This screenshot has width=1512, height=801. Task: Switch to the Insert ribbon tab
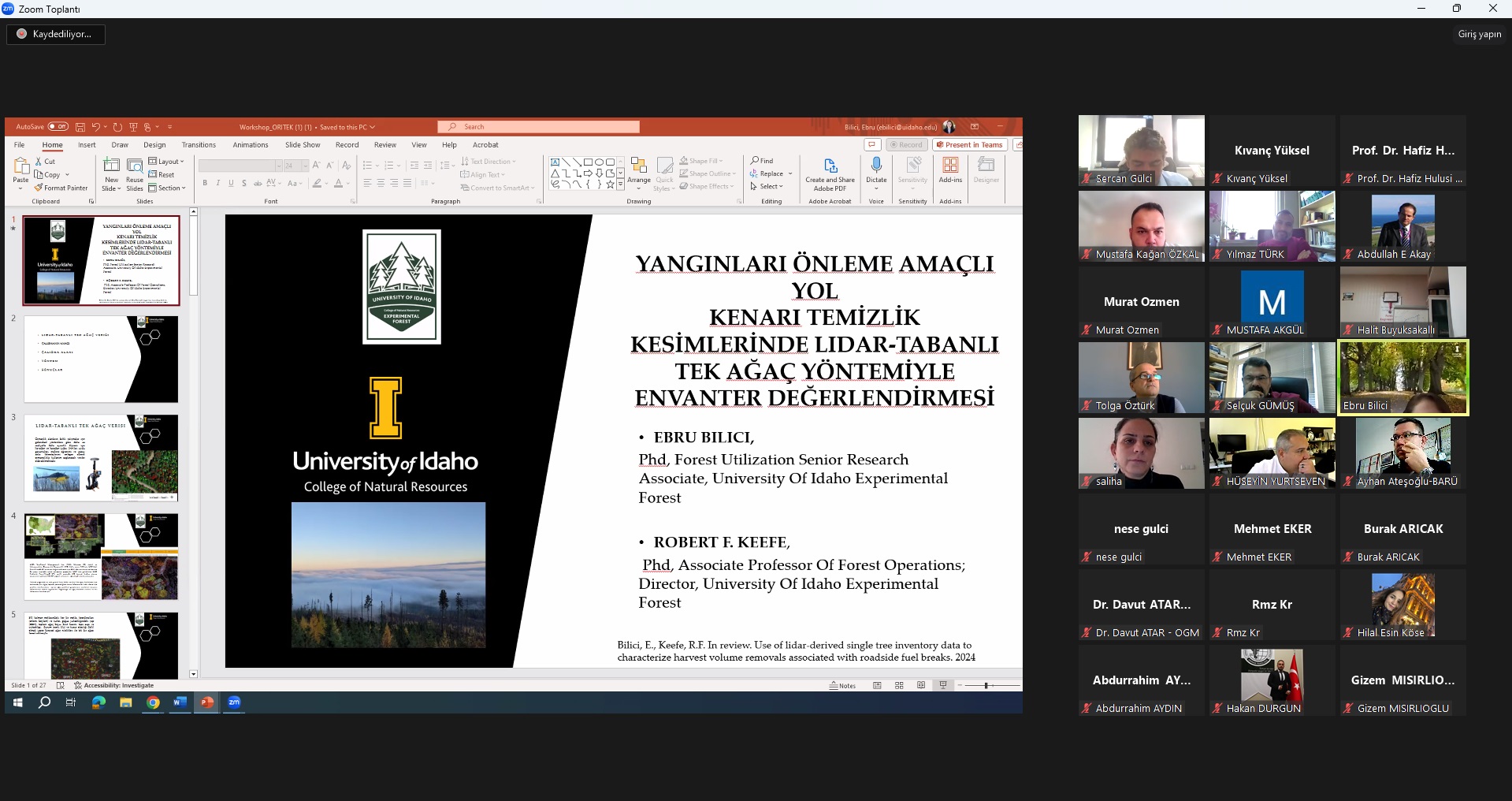[x=87, y=145]
